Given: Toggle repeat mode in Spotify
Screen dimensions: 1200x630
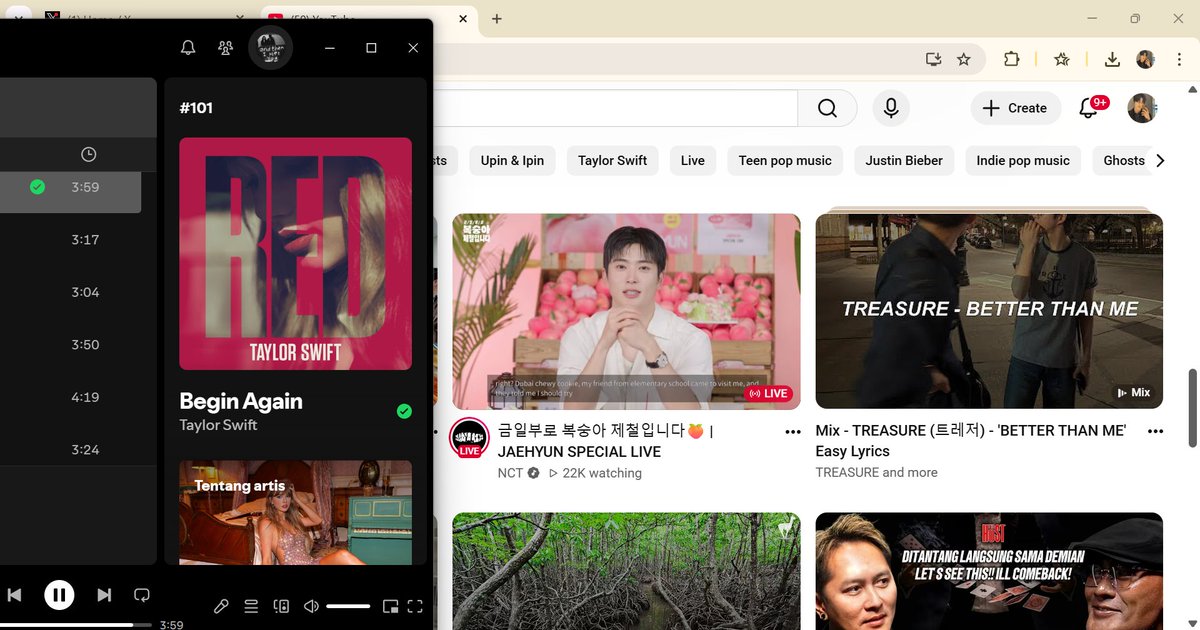Looking at the screenshot, I should click(x=142, y=595).
